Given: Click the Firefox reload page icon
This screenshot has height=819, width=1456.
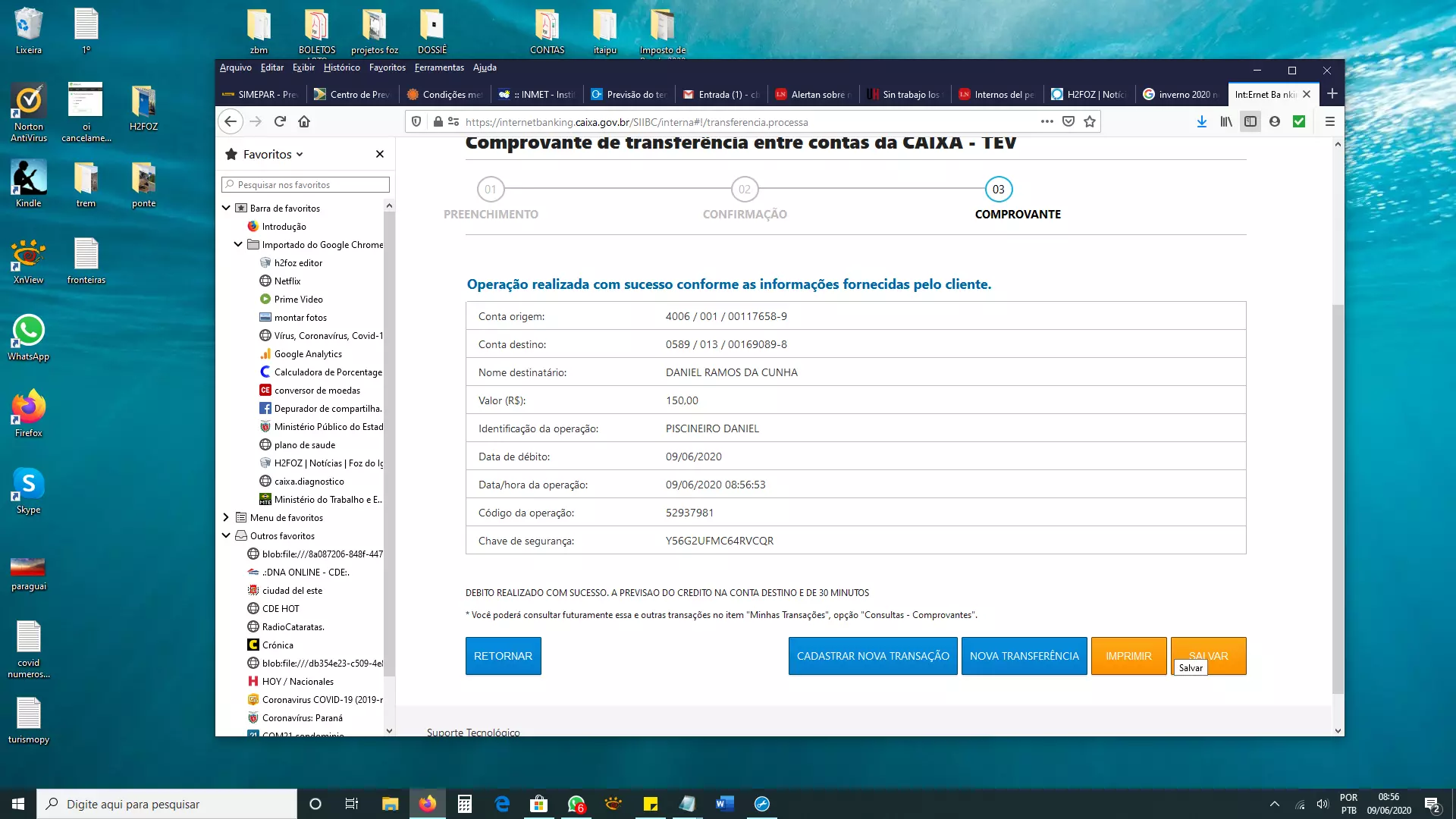Looking at the screenshot, I should [x=280, y=121].
